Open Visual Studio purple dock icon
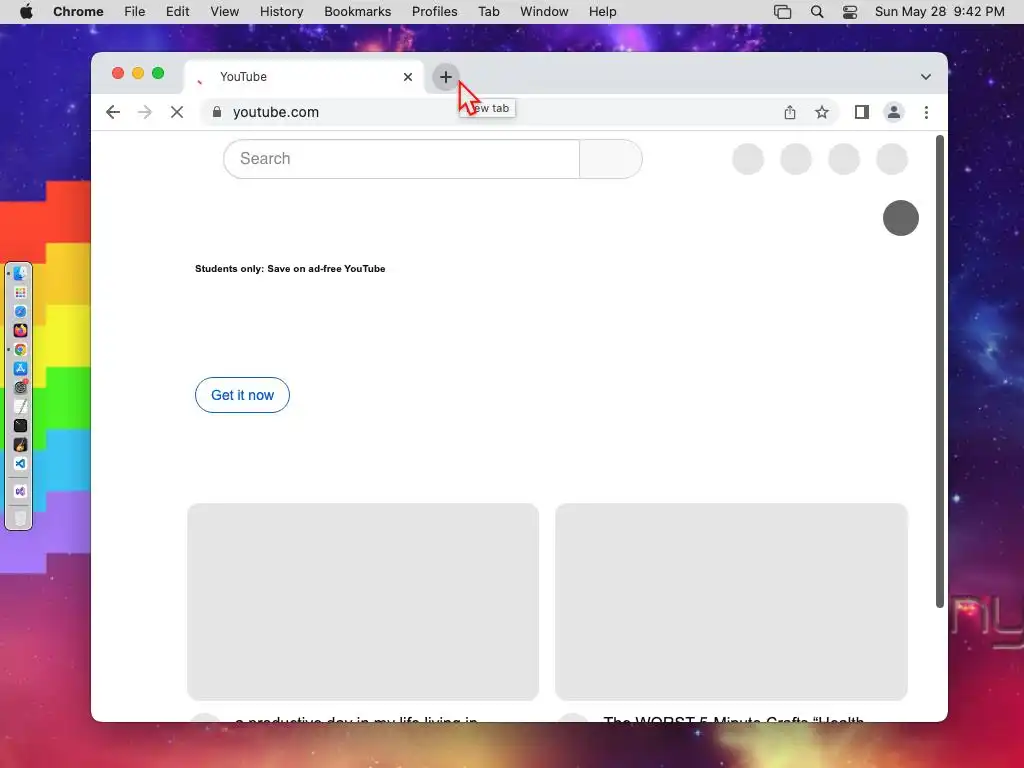 tap(20, 491)
